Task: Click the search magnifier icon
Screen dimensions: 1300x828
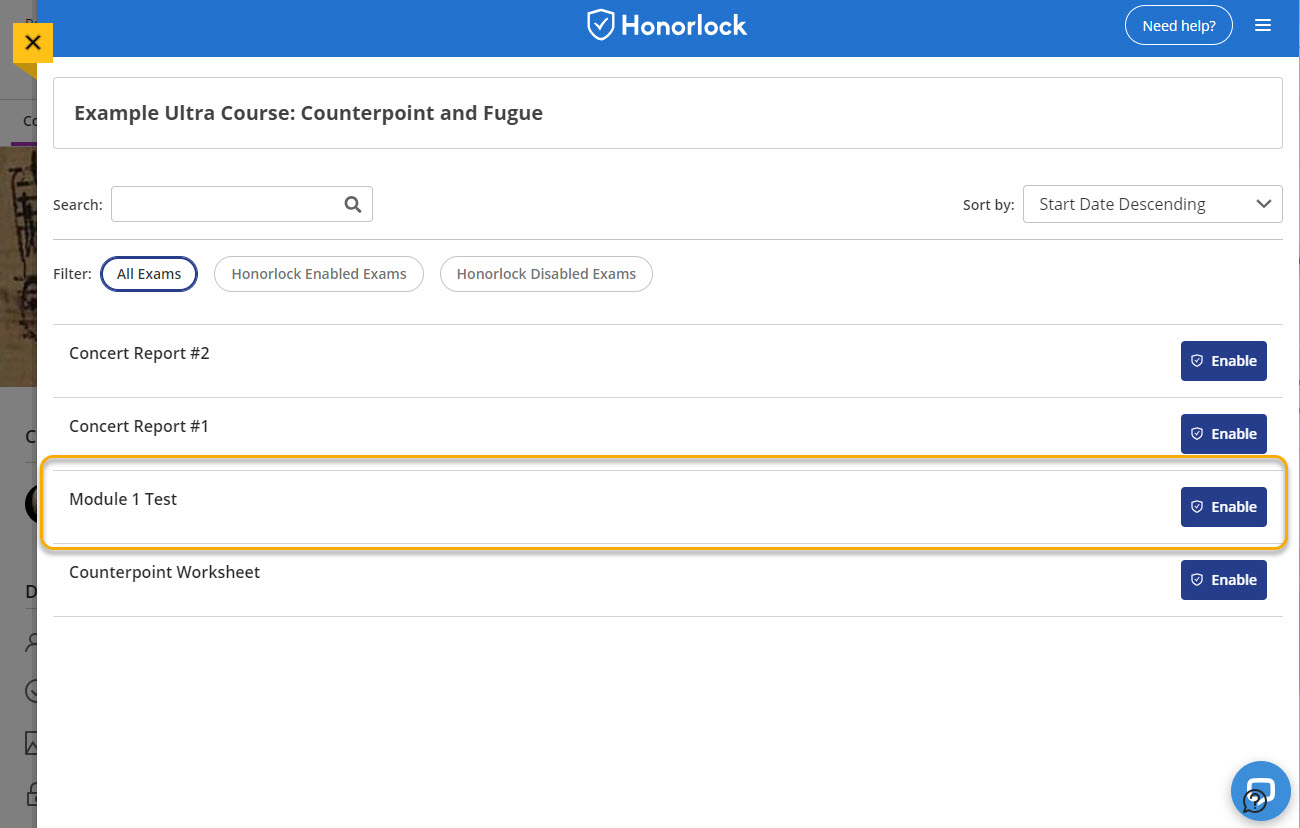Action: click(352, 204)
